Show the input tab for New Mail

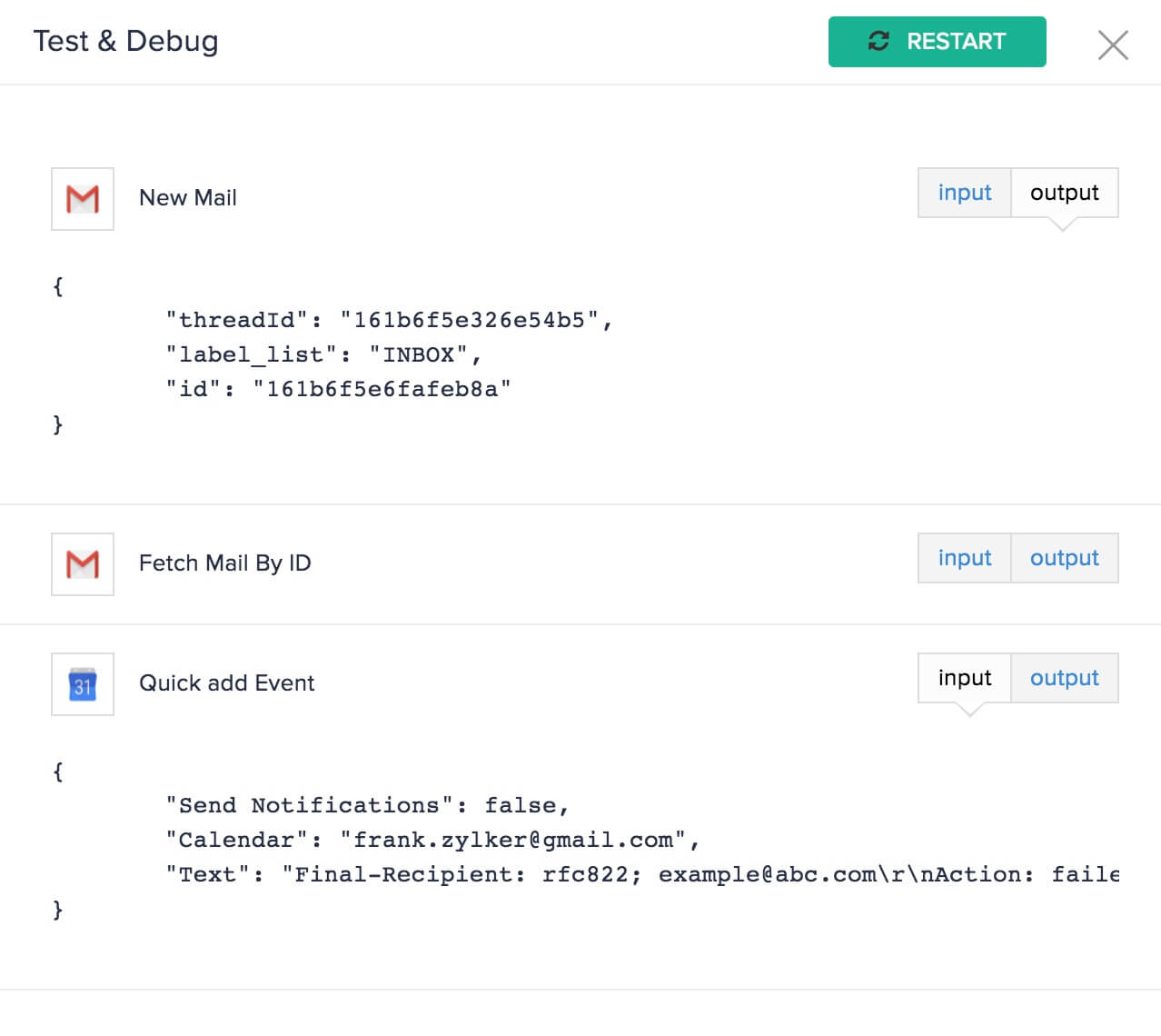point(964,193)
